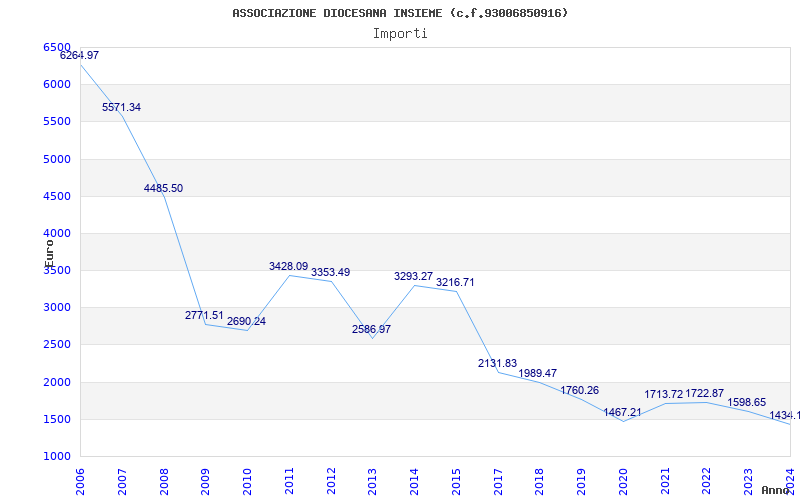
Task: Click the data label 3353.49
Action: 331,272
